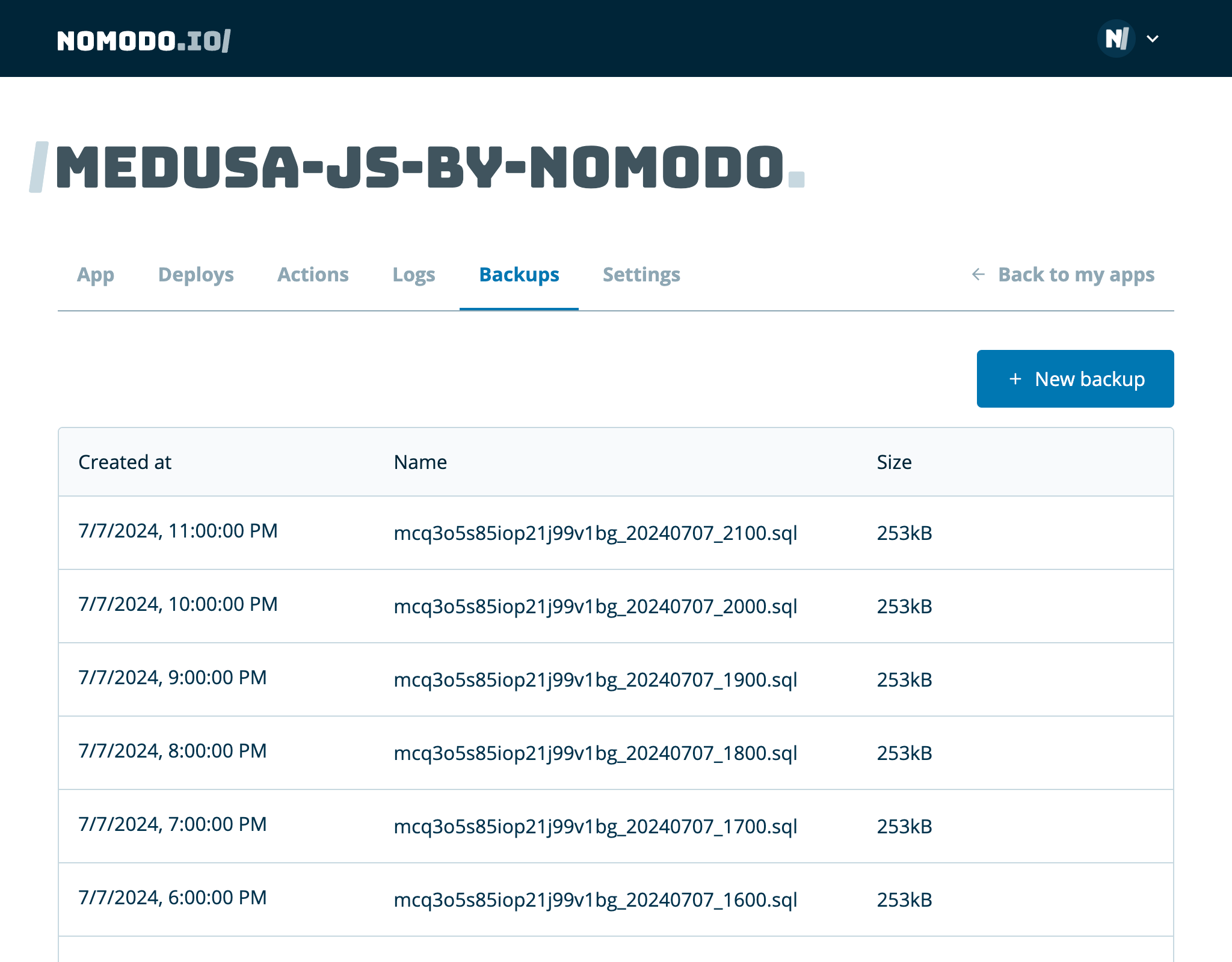Click the Size column header
The height and width of the screenshot is (962, 1232).
coord(894,462)
